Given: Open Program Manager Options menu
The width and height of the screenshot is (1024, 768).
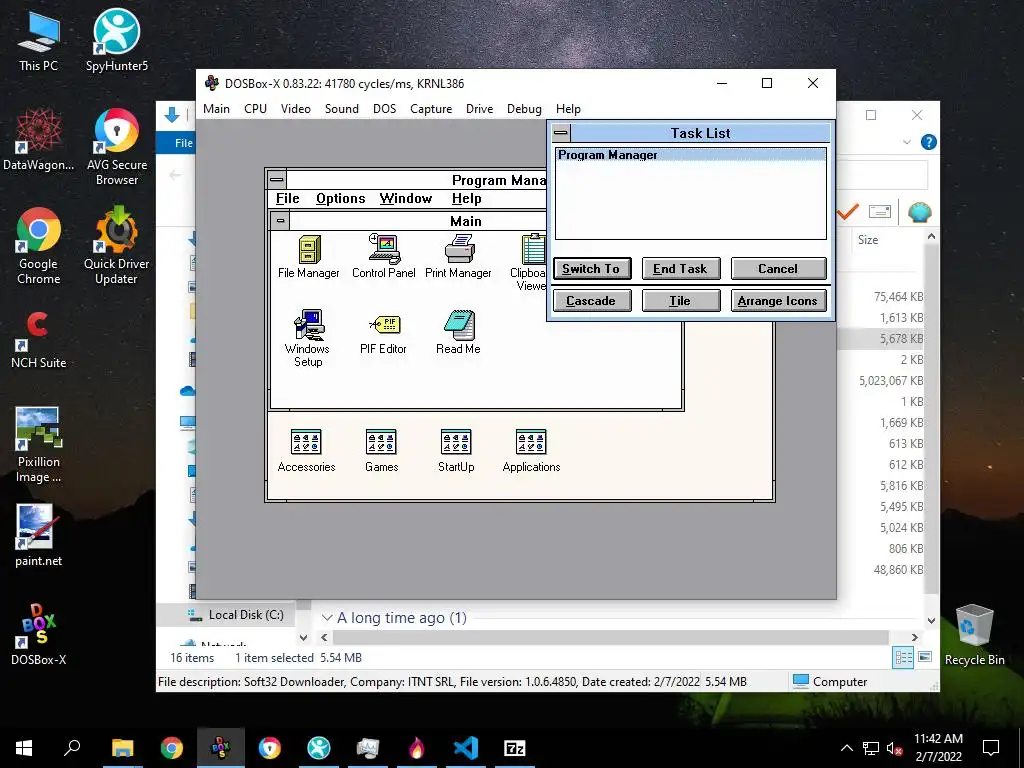Looking at the screenshot, I should click(x=340, y=199).
